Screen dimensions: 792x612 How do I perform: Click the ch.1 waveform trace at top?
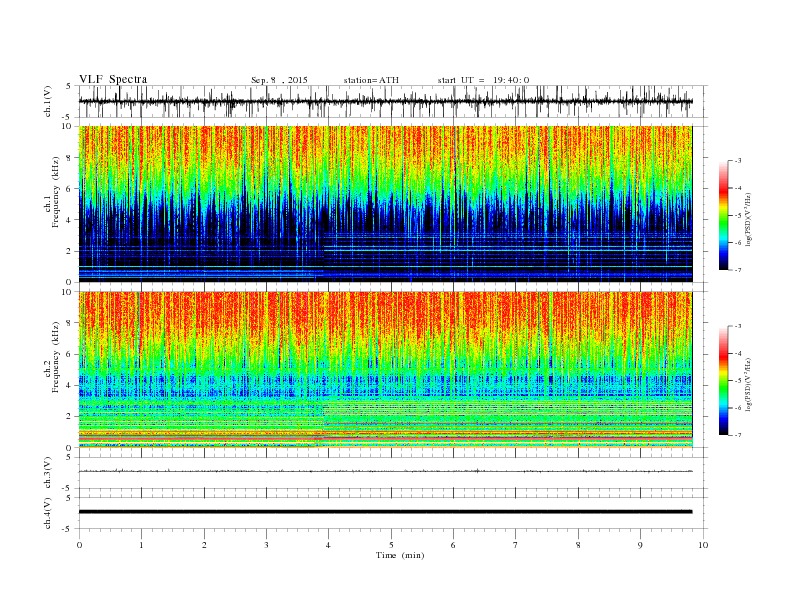tap(385, 101)
